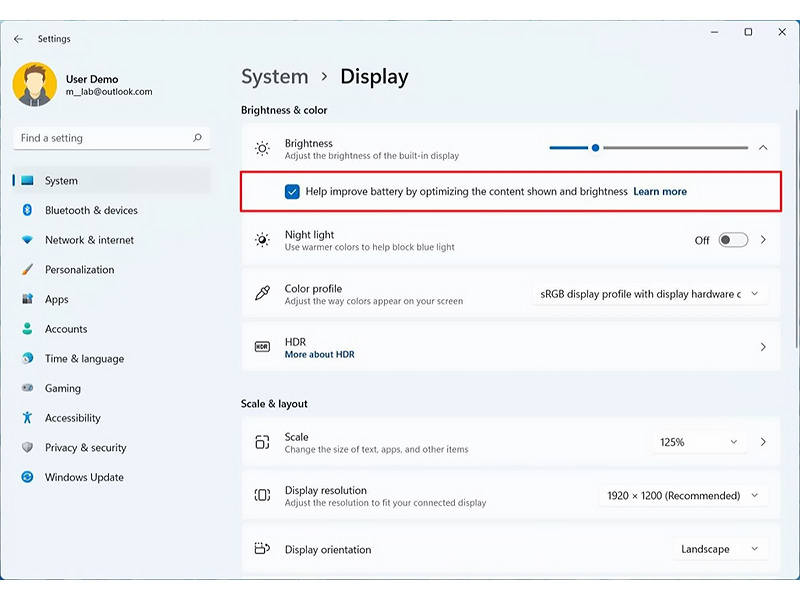The image size is (800, 600).
Task: Open Night light settings chevron
Action: 763,240
